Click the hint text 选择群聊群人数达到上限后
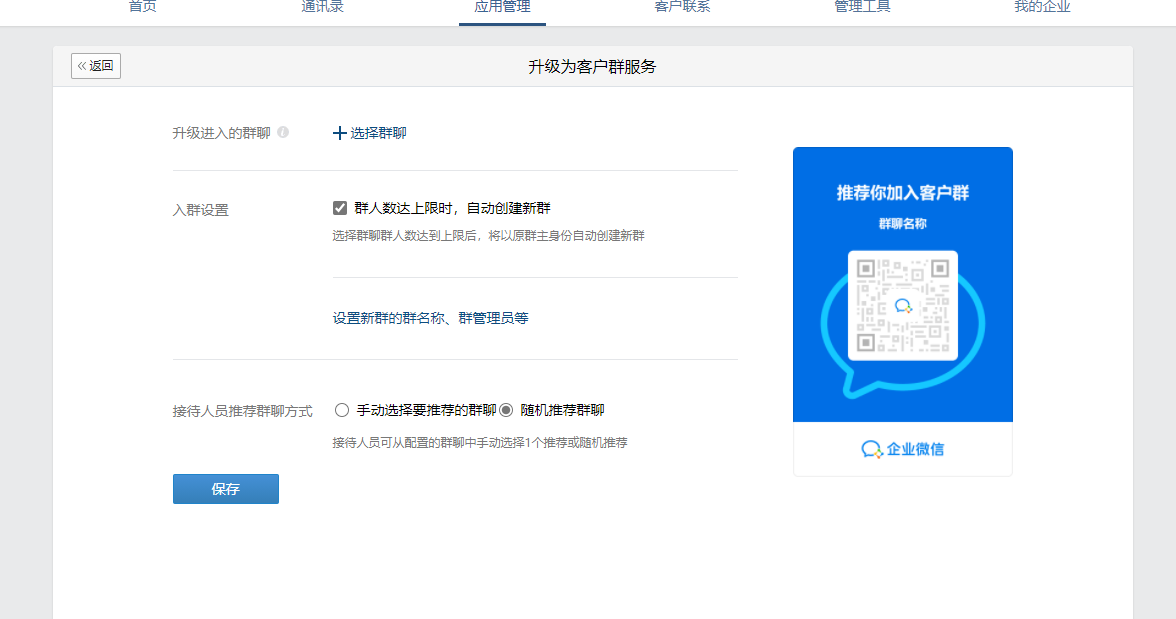The height and width of the screenshot is (619, 1176). (x=488, y=236)
